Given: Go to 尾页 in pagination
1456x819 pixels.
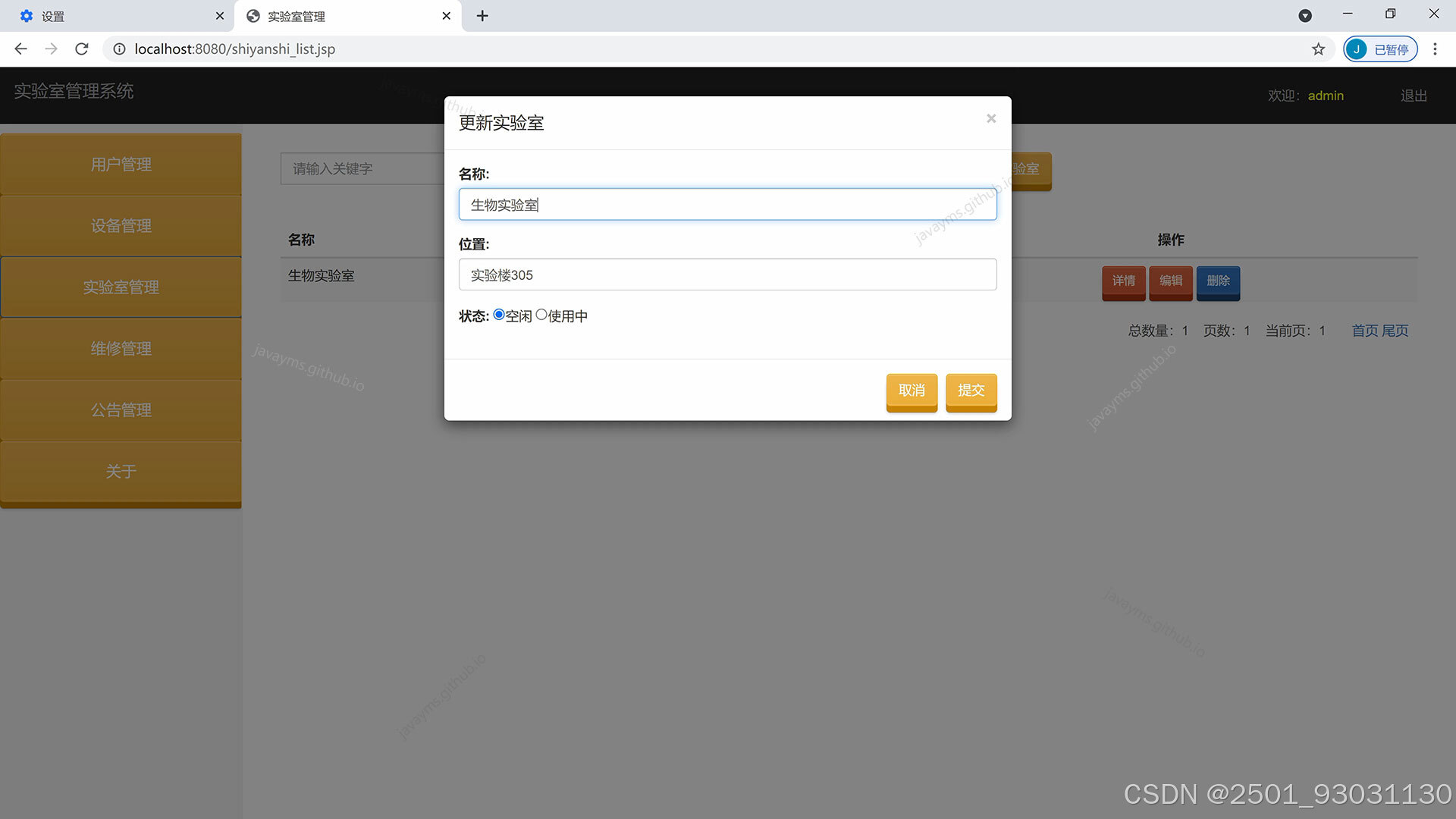Looking at the screenshot, I should [1395, 331].
